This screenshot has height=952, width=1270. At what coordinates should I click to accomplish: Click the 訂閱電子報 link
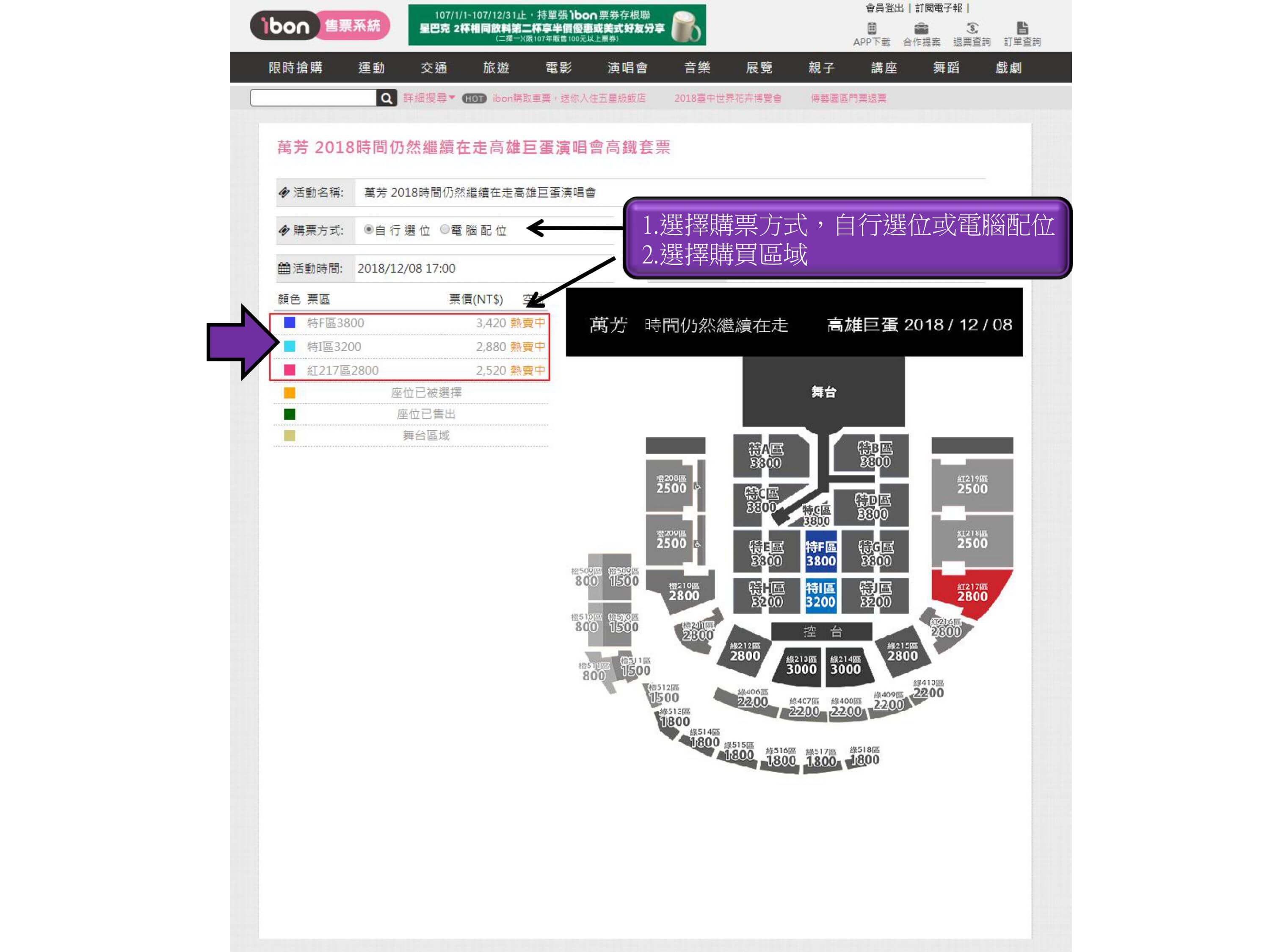coord(939,8)
